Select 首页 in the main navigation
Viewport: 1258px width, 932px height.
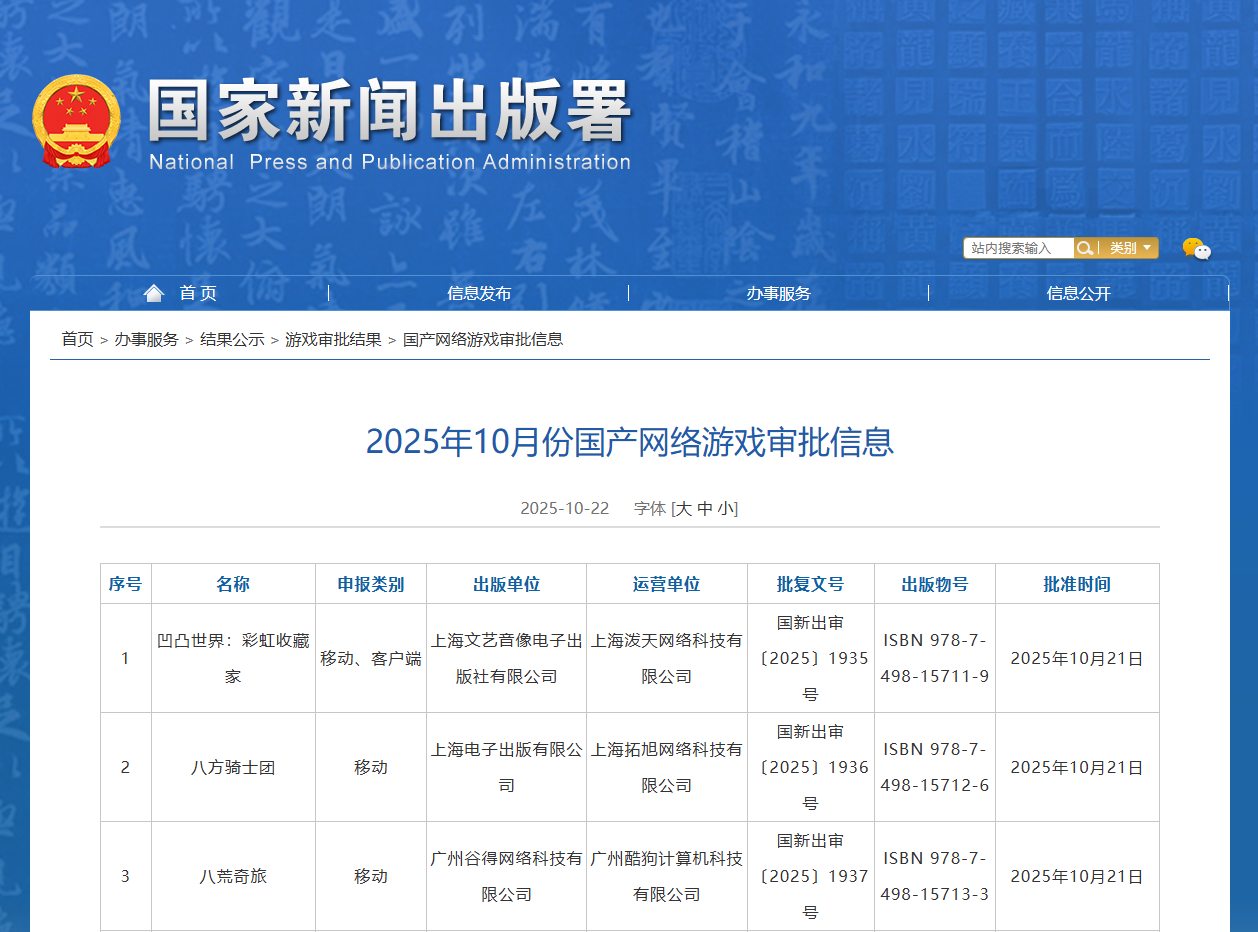coord(198,293)
